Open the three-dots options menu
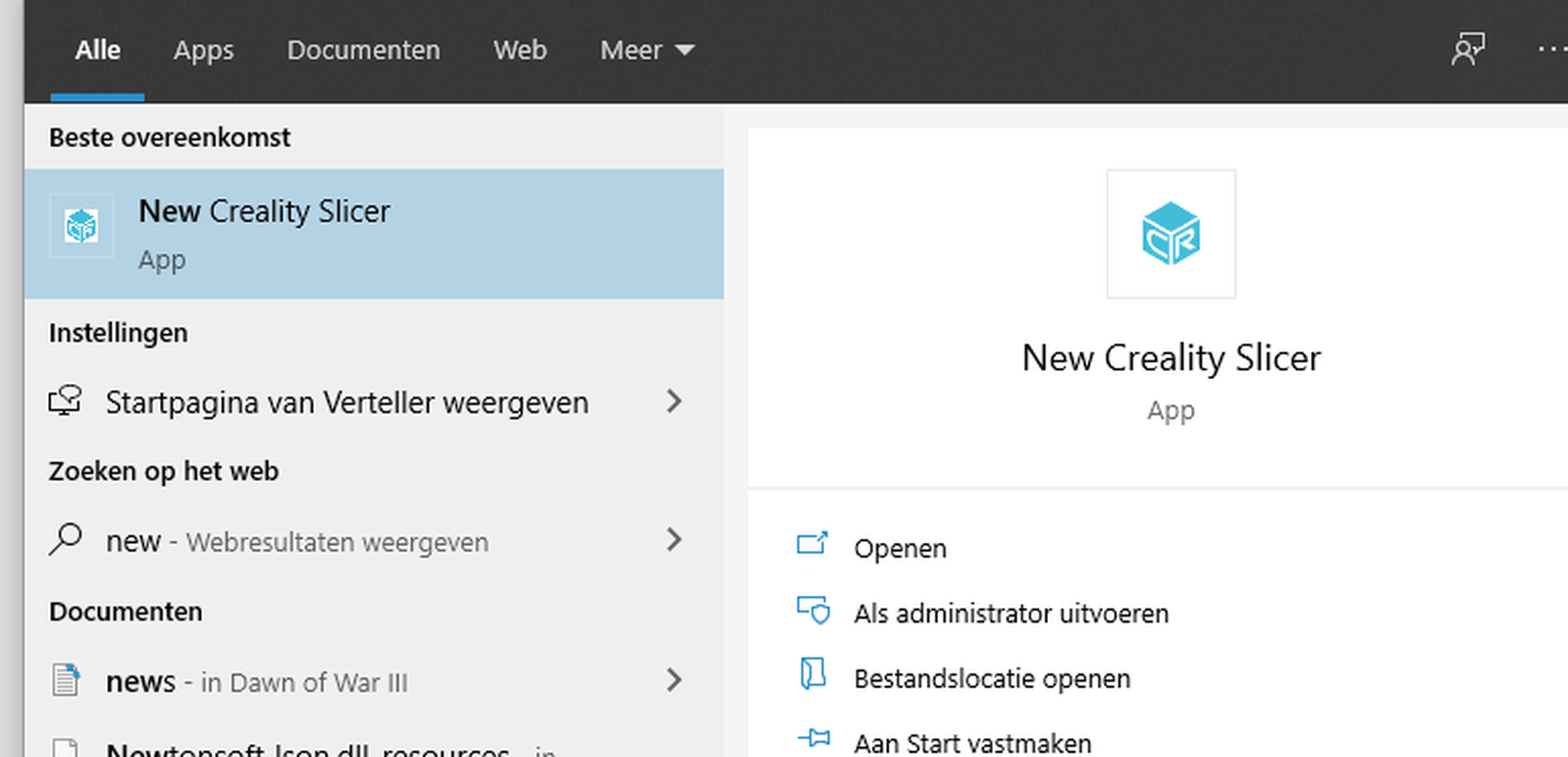1568x757 pixels. (x=1550, y=49)
